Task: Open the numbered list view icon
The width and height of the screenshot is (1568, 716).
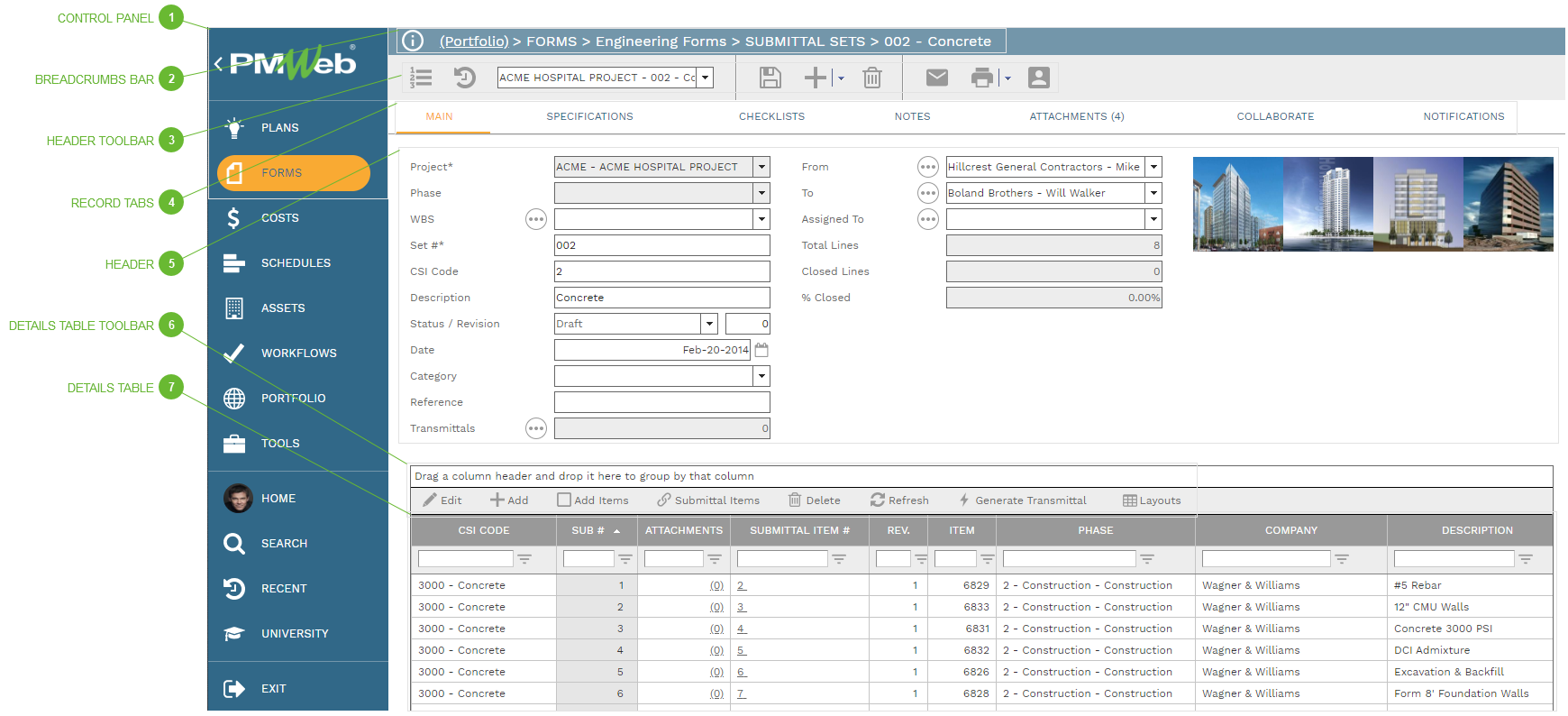Action: coord(421,78)
